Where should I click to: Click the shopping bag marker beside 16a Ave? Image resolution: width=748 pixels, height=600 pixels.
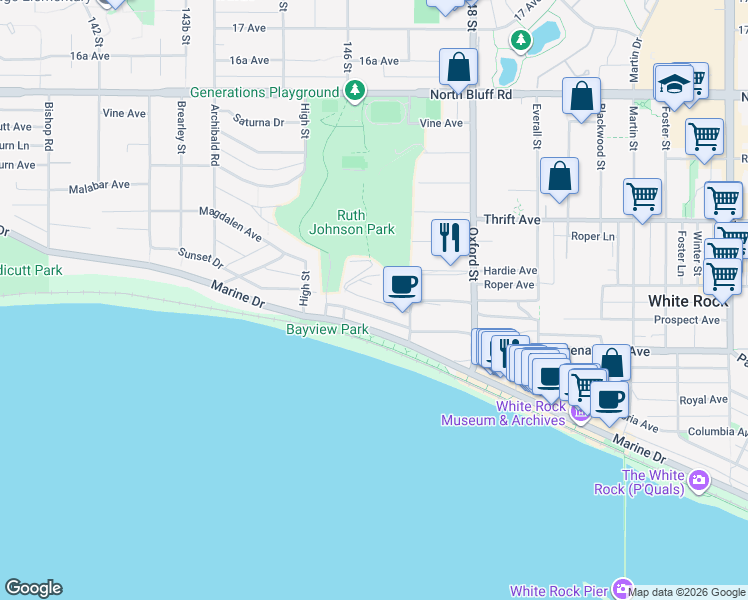click(458, 68)
